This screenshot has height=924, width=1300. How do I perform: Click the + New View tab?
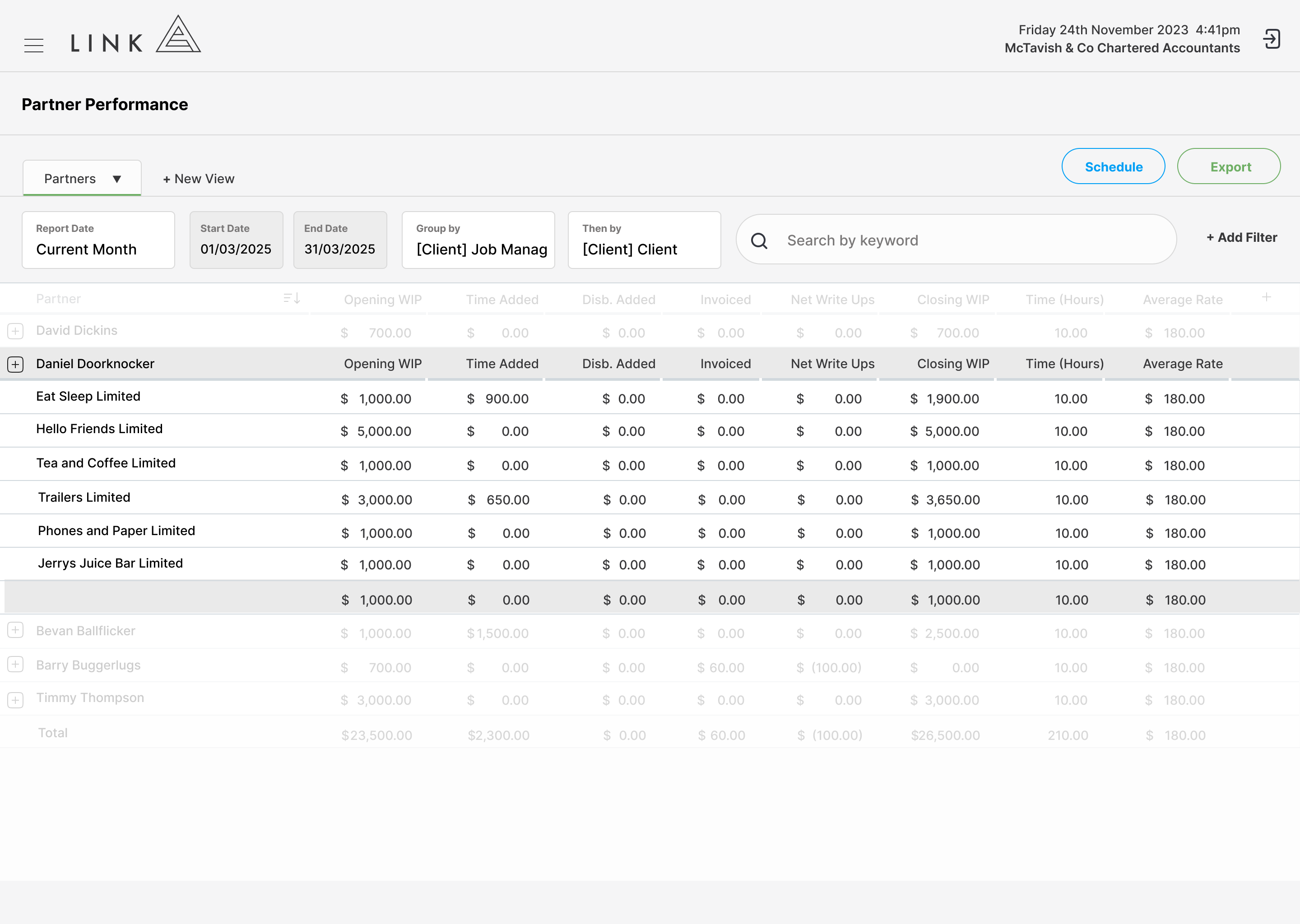(199, 179)
